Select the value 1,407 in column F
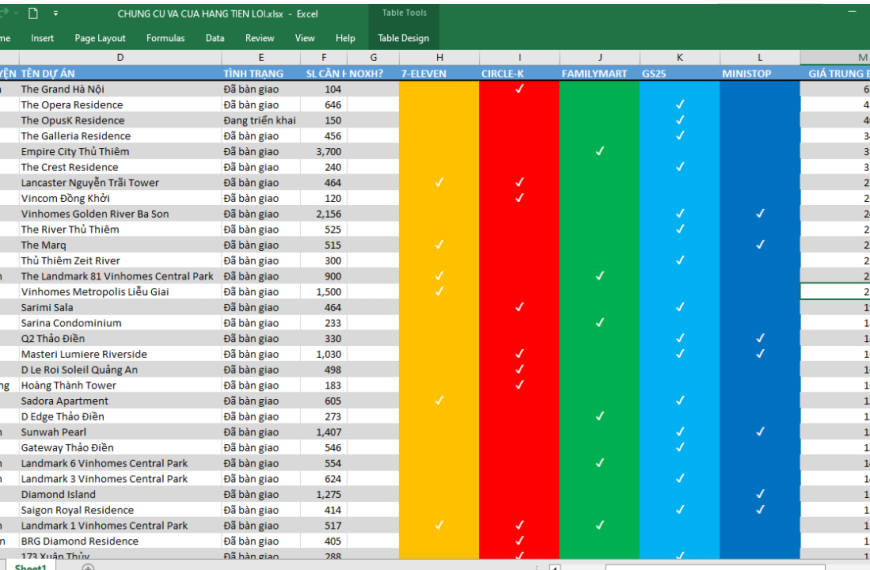 coord(323,432)
